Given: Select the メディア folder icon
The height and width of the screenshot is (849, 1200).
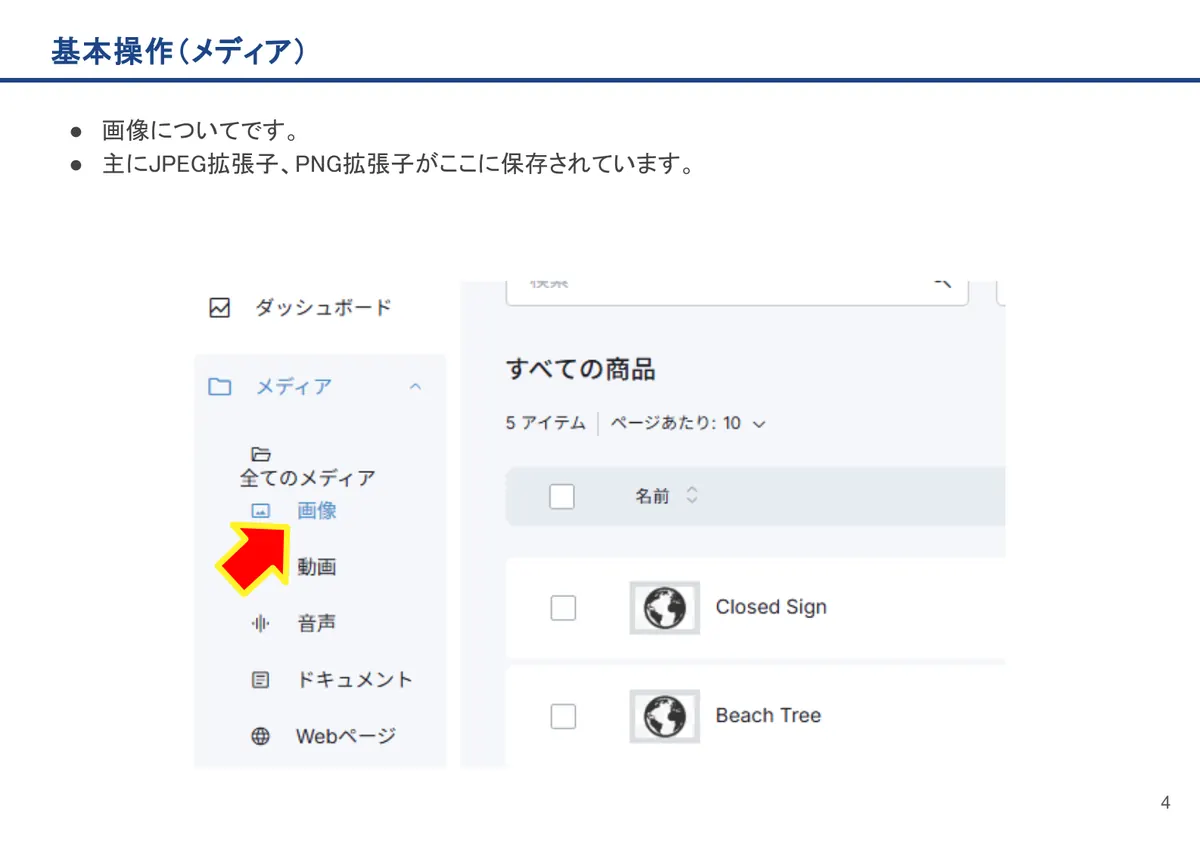Looking at the screenshot, I should pos(219,387).
